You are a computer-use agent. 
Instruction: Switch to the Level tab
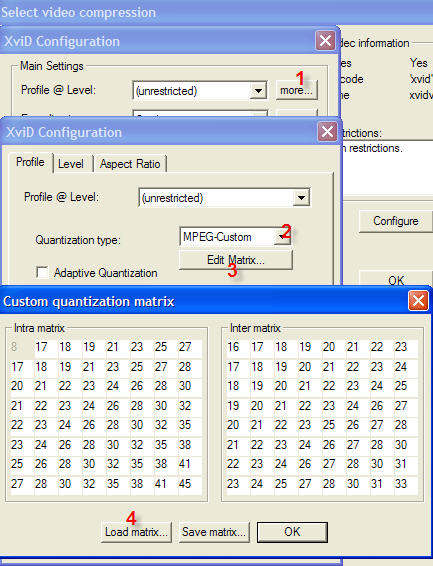[71, 164]
